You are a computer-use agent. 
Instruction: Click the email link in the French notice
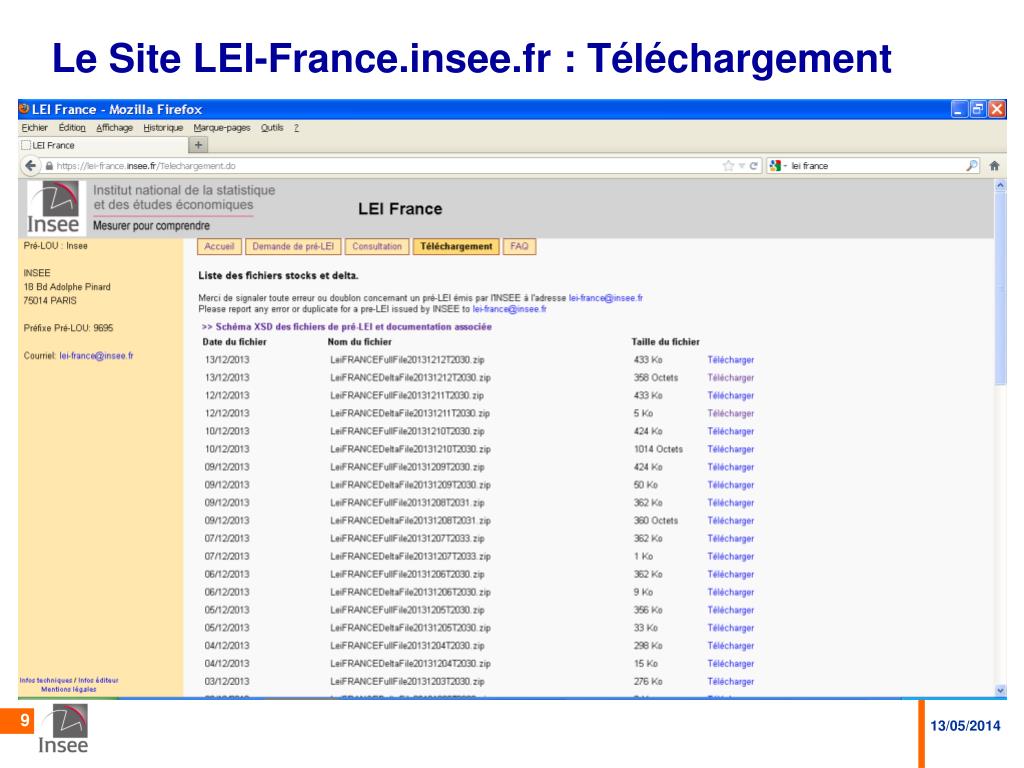point(605,298)
